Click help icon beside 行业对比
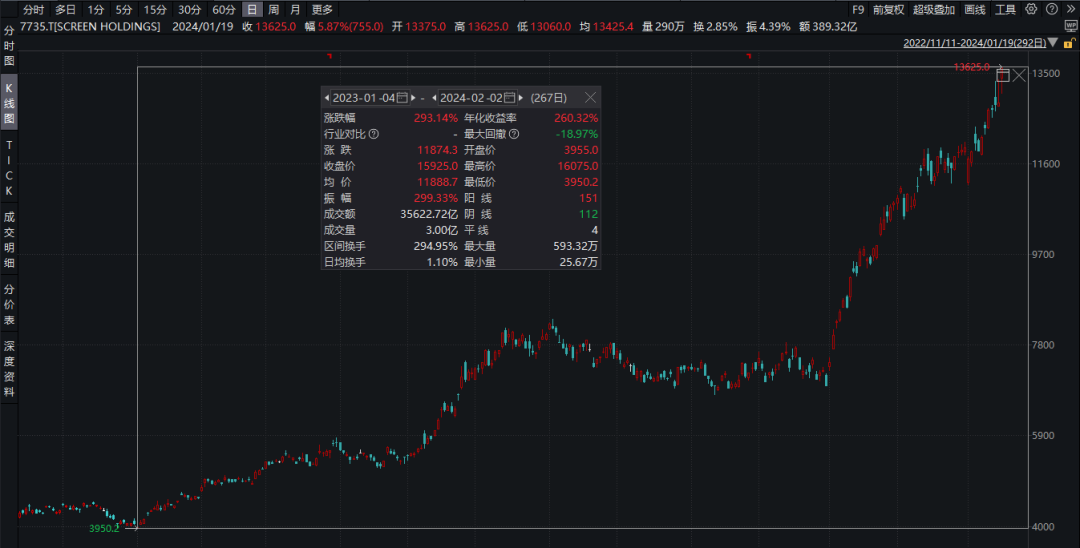 [x=374, y=134]
